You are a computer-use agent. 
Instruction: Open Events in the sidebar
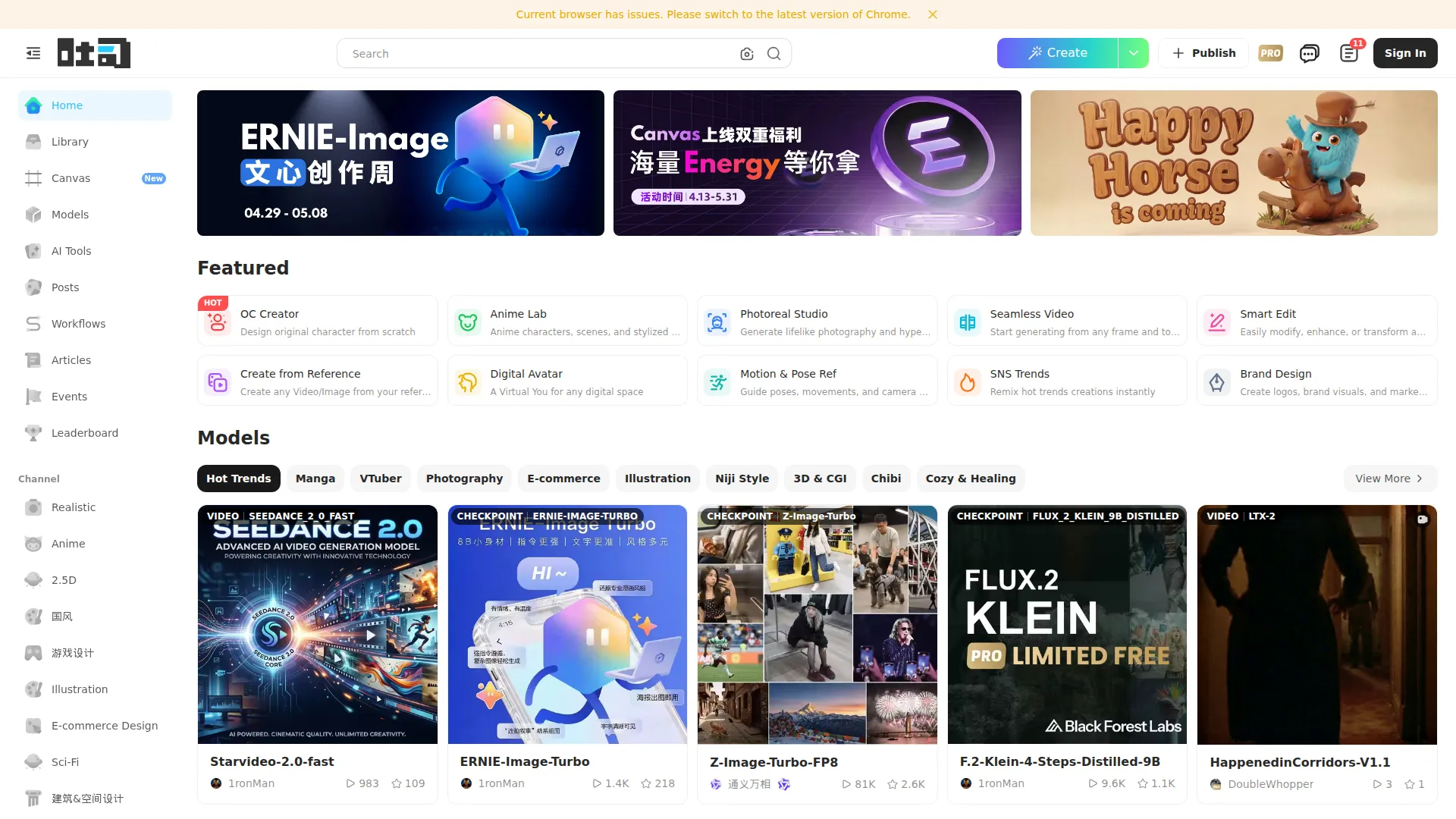coord(96,397)
